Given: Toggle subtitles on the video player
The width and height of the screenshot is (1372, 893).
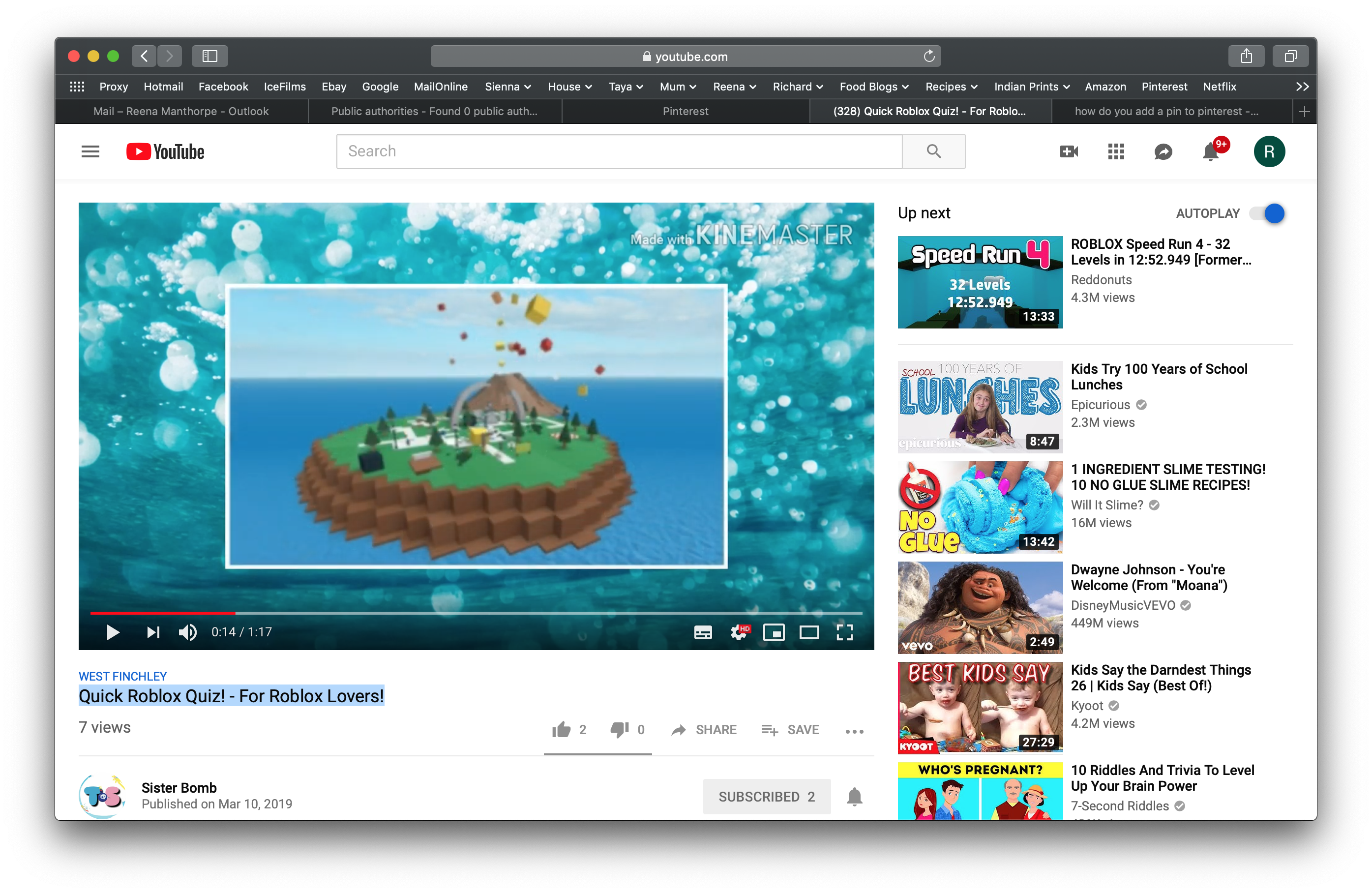Looking at the screenshot, I should pos(703,632).
